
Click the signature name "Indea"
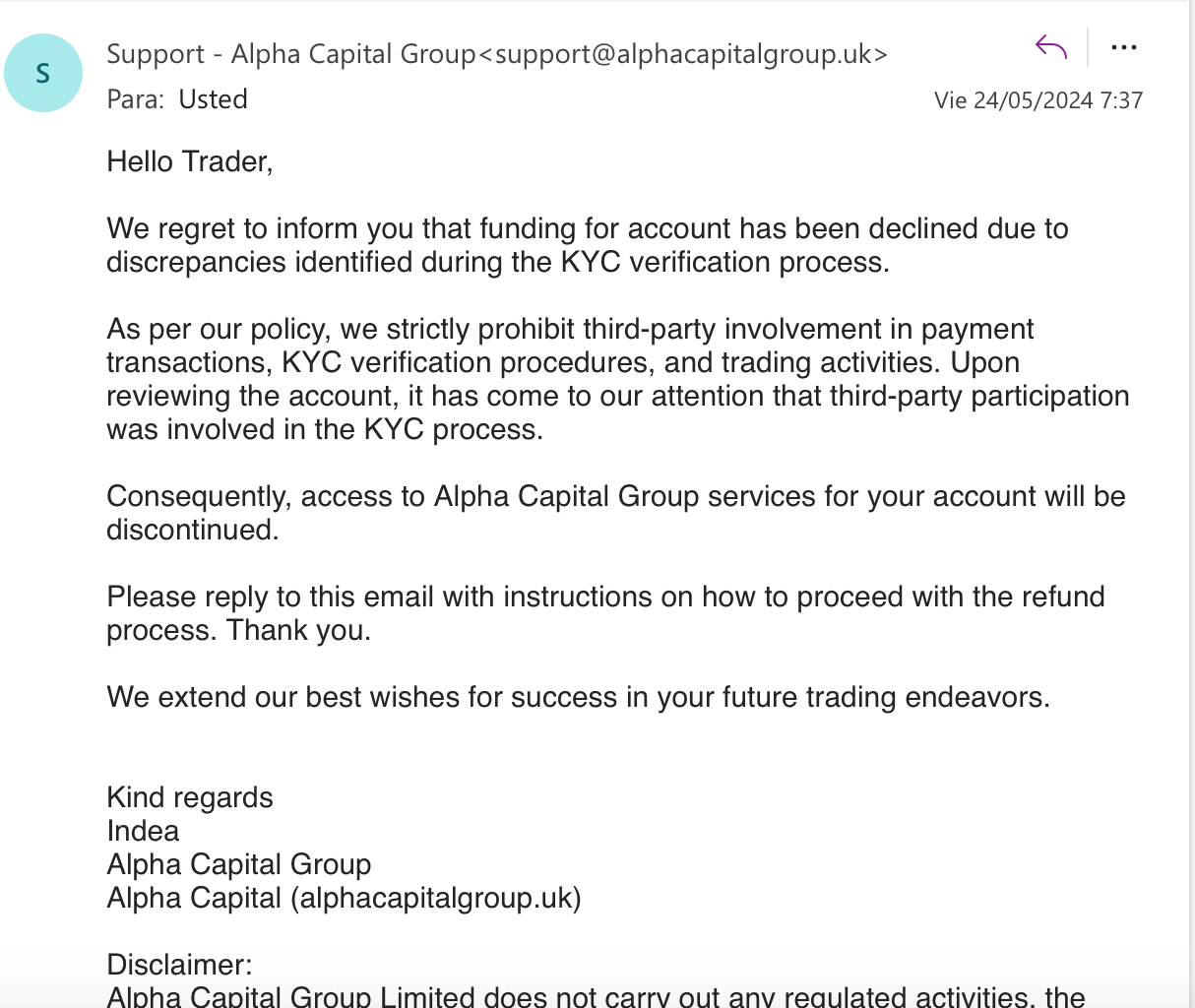[x=143, y=831]
